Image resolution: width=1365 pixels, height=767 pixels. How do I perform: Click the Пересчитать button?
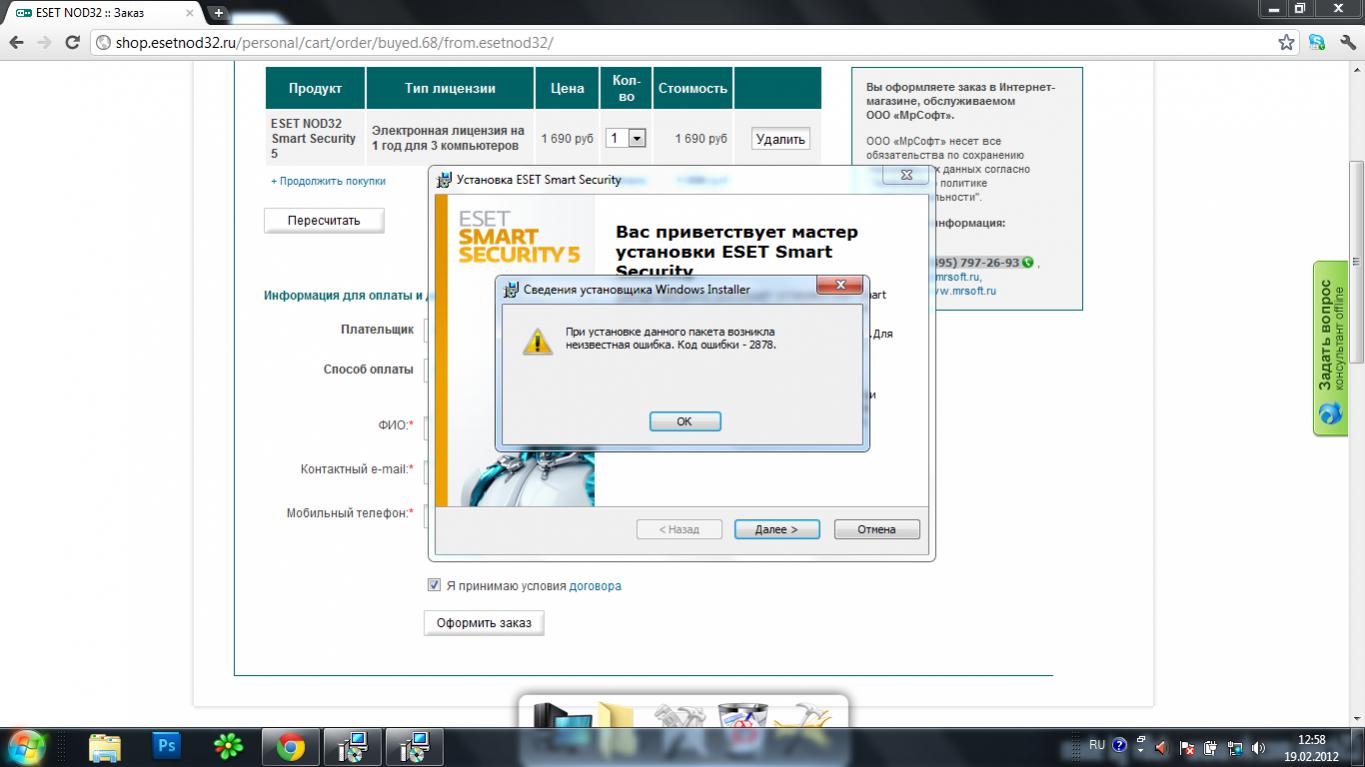[x=324, y=220]
